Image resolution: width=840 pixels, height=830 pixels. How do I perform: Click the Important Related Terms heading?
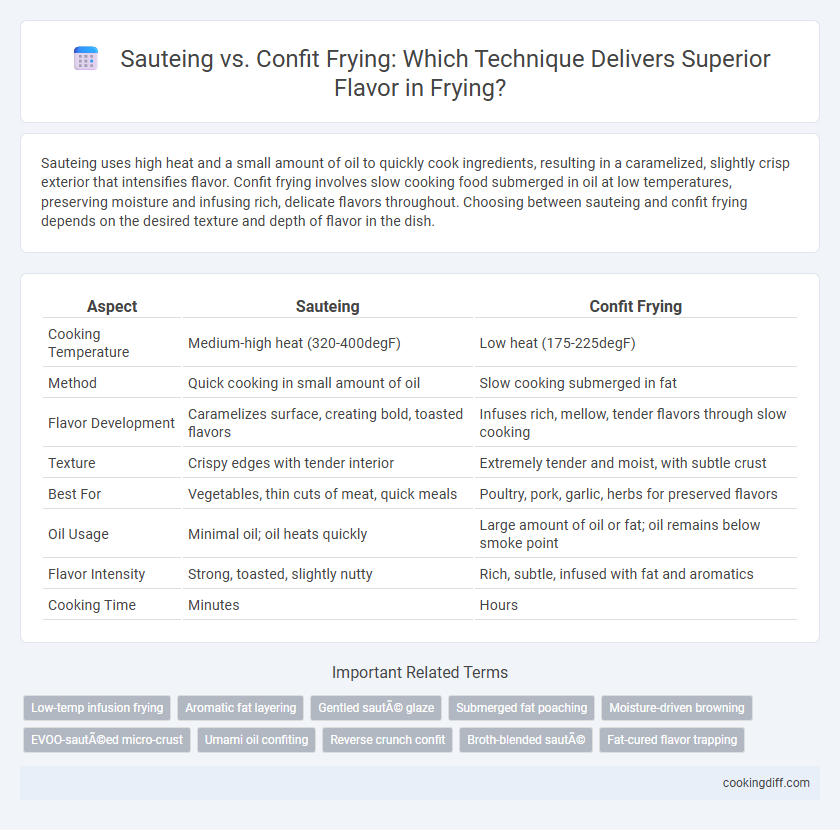pos(420,672)
